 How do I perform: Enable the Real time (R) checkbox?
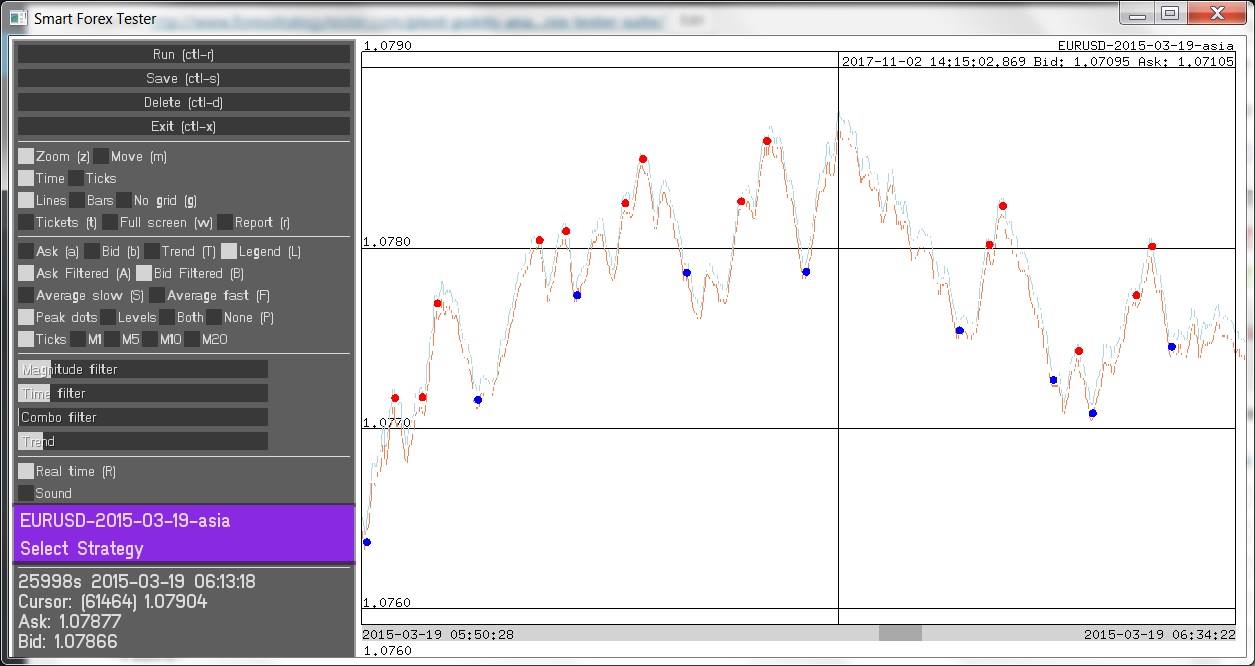(26, 471)
